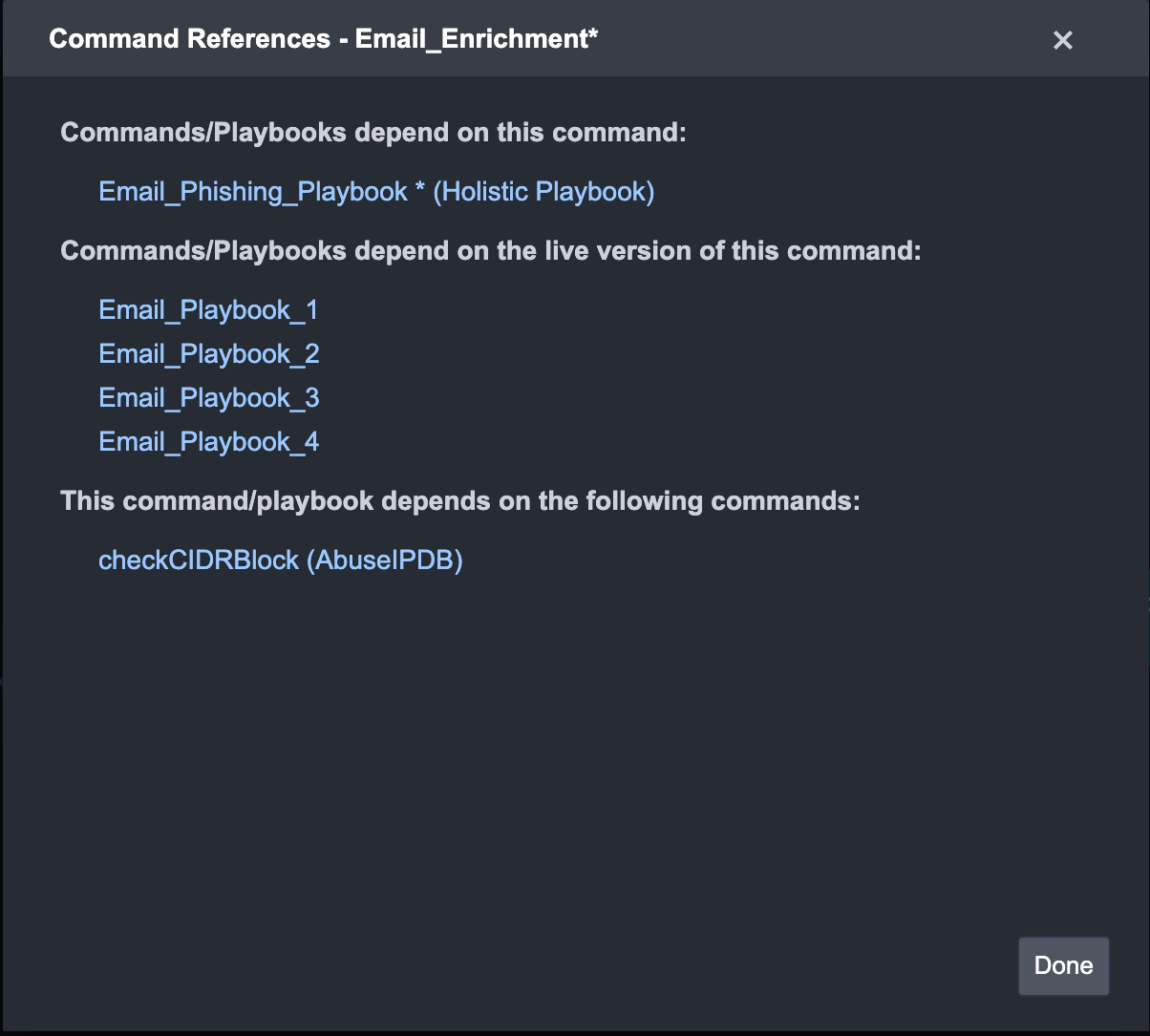Open the checkCIDRBlock (AbuseIPDB) command
1150x1036 pixels.
[280, 560]
